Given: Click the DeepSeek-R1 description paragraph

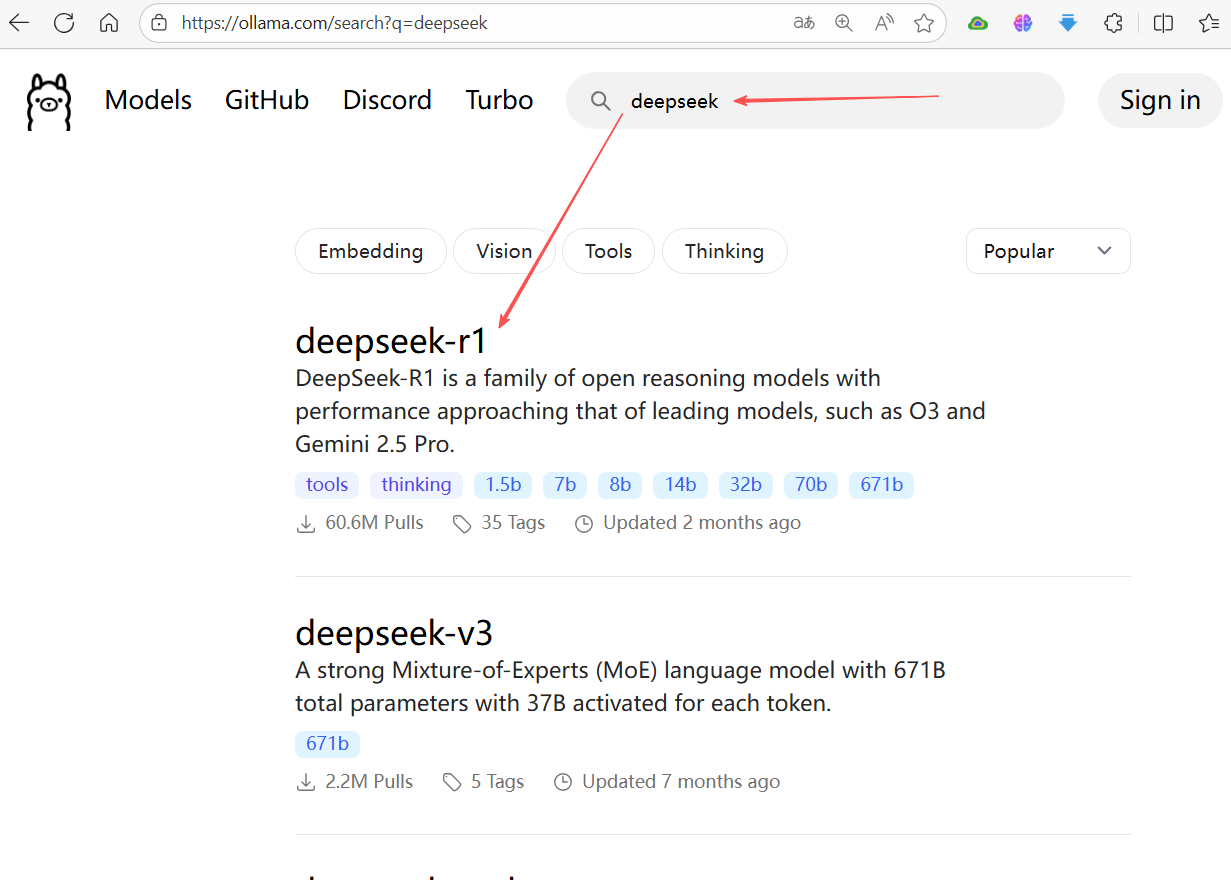Looking at the screenshot, I should pos(640,411).
